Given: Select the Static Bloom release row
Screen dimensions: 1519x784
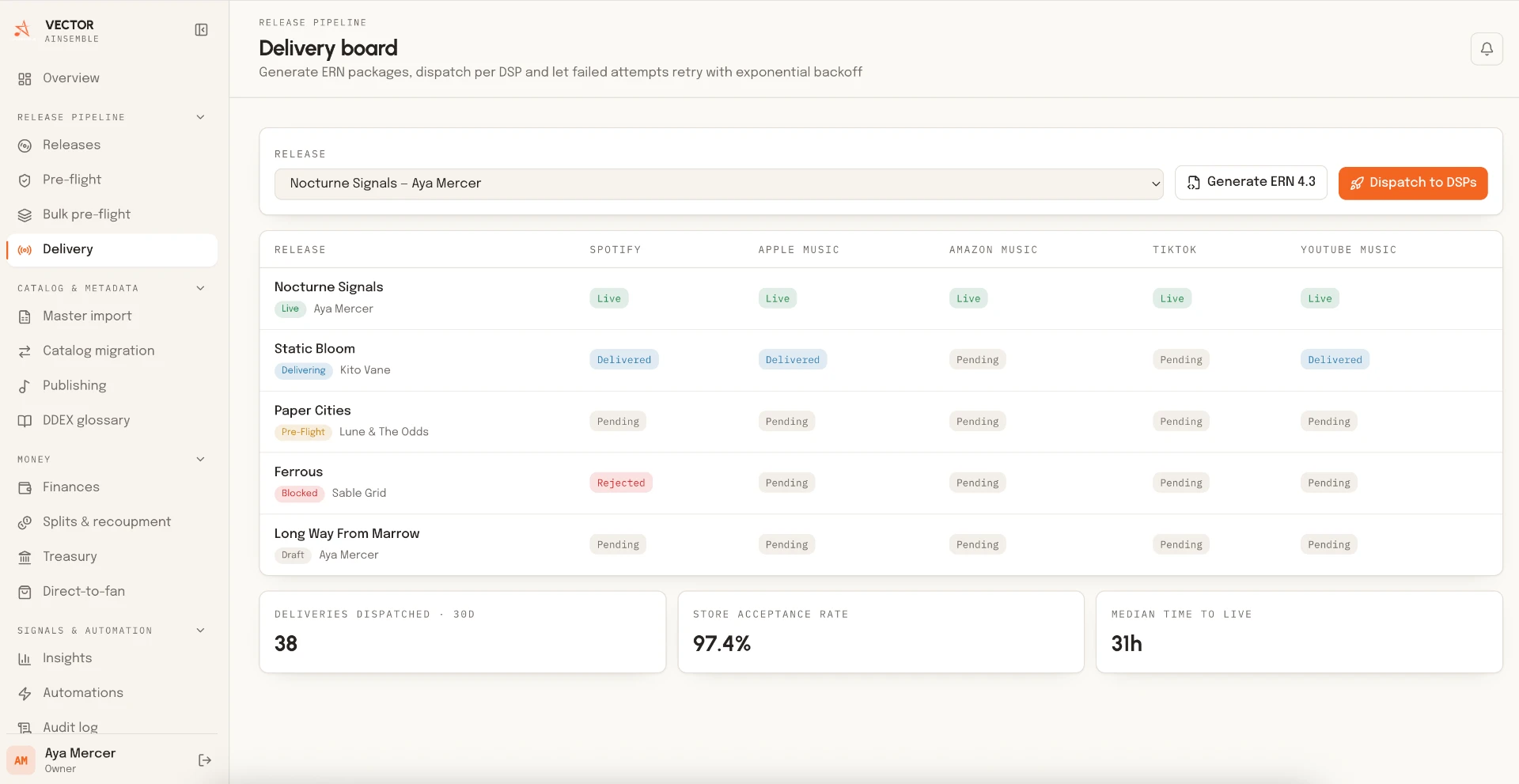Looking at the screenshot, I should 881,360.
